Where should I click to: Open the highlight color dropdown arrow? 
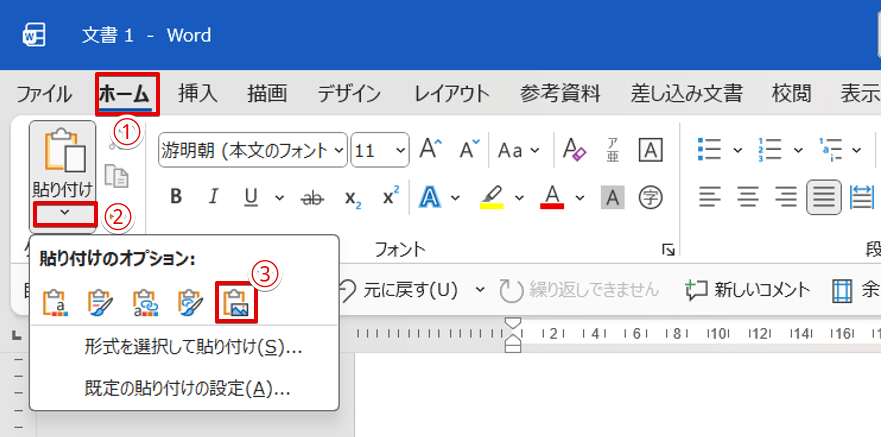tap(519, 198)
